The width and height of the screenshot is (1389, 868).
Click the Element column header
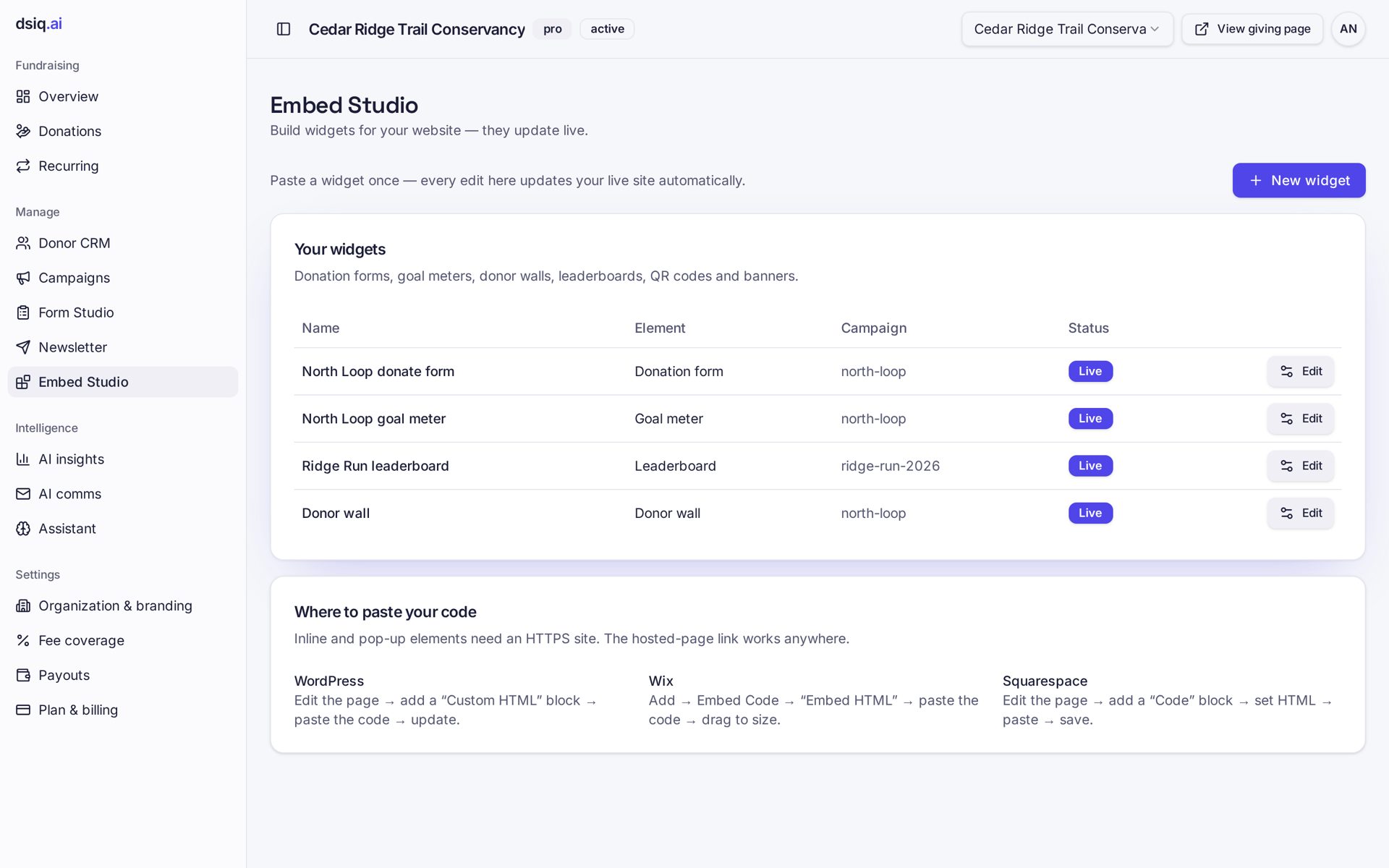(x=660, y=328)
